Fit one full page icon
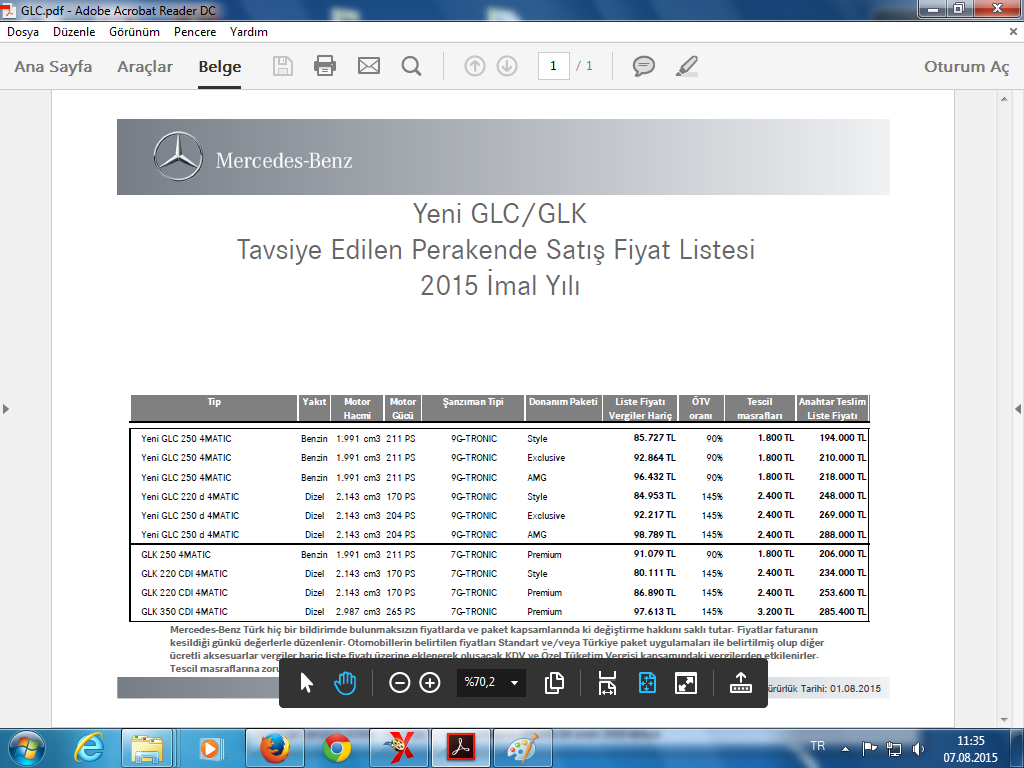1024x768 pixels. coord(647,683)
